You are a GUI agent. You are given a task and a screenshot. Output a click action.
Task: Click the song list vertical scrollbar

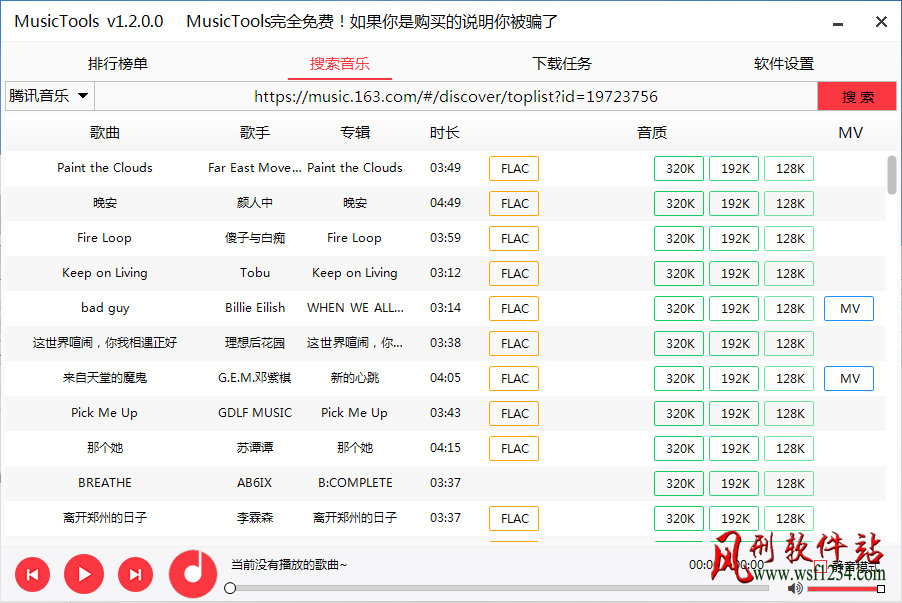pos(891,173)
